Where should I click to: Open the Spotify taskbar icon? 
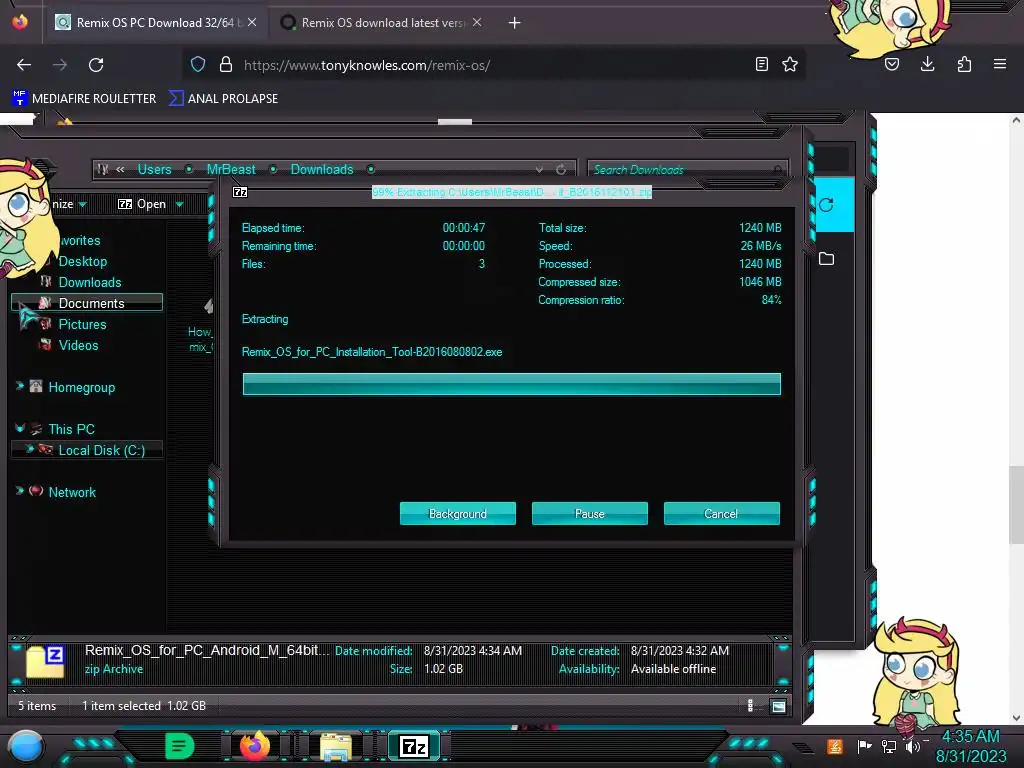(180, 746)
